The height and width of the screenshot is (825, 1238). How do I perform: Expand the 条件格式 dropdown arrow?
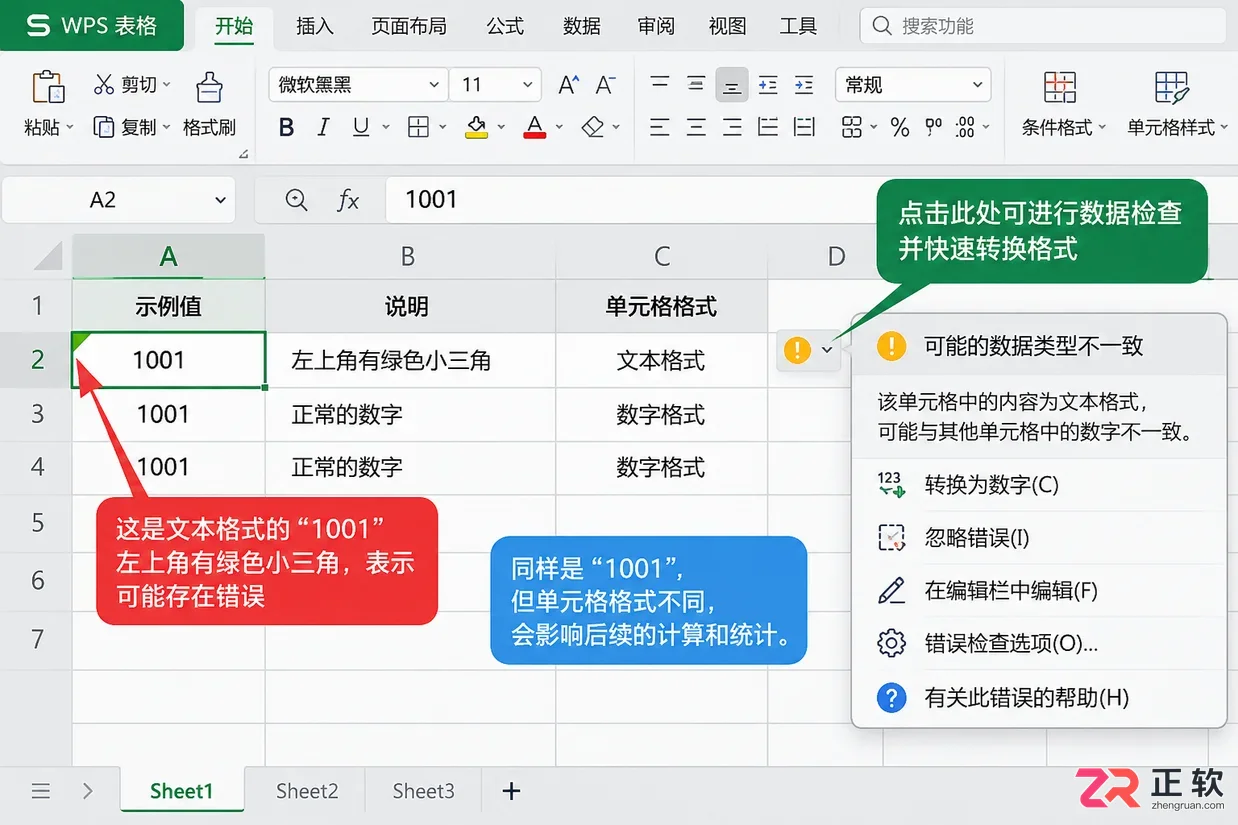point(1102,128)
